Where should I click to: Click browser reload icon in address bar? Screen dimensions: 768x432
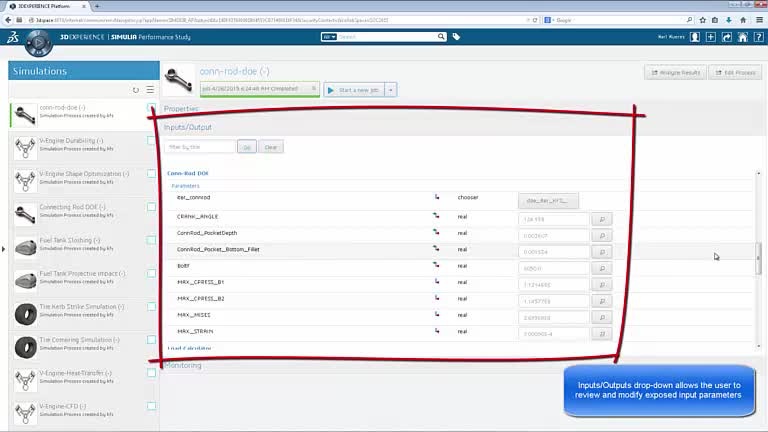click(x=535, y=20)
